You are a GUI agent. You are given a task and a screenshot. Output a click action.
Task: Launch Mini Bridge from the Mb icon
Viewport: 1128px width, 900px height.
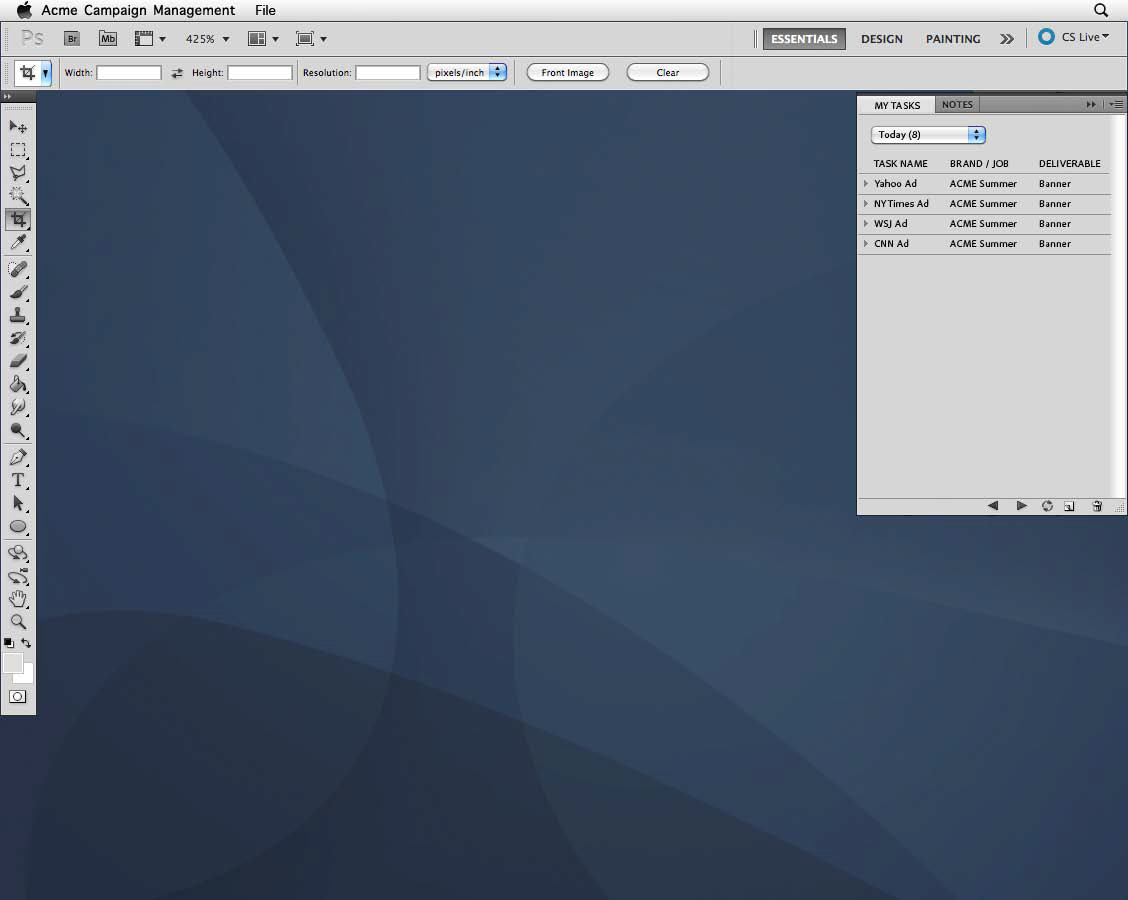(x=108, y=39)
